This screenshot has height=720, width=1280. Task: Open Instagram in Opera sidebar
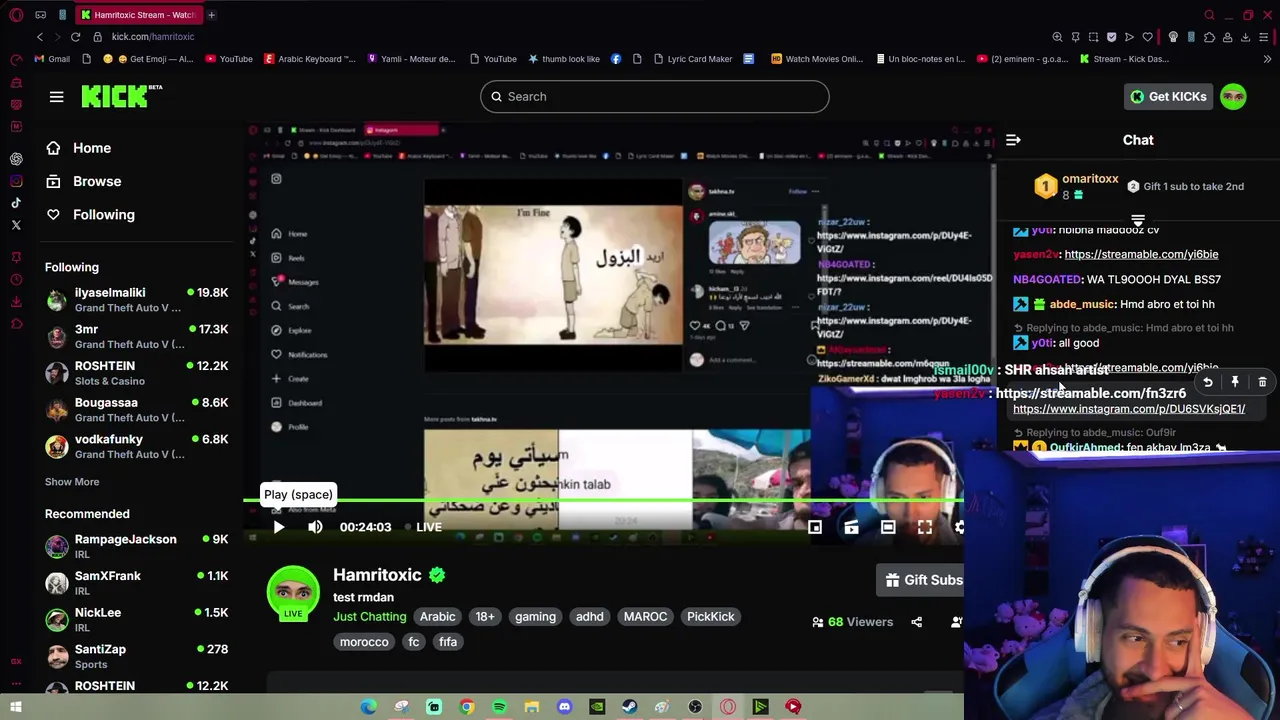pyautogui.click(x=16, y=181)
